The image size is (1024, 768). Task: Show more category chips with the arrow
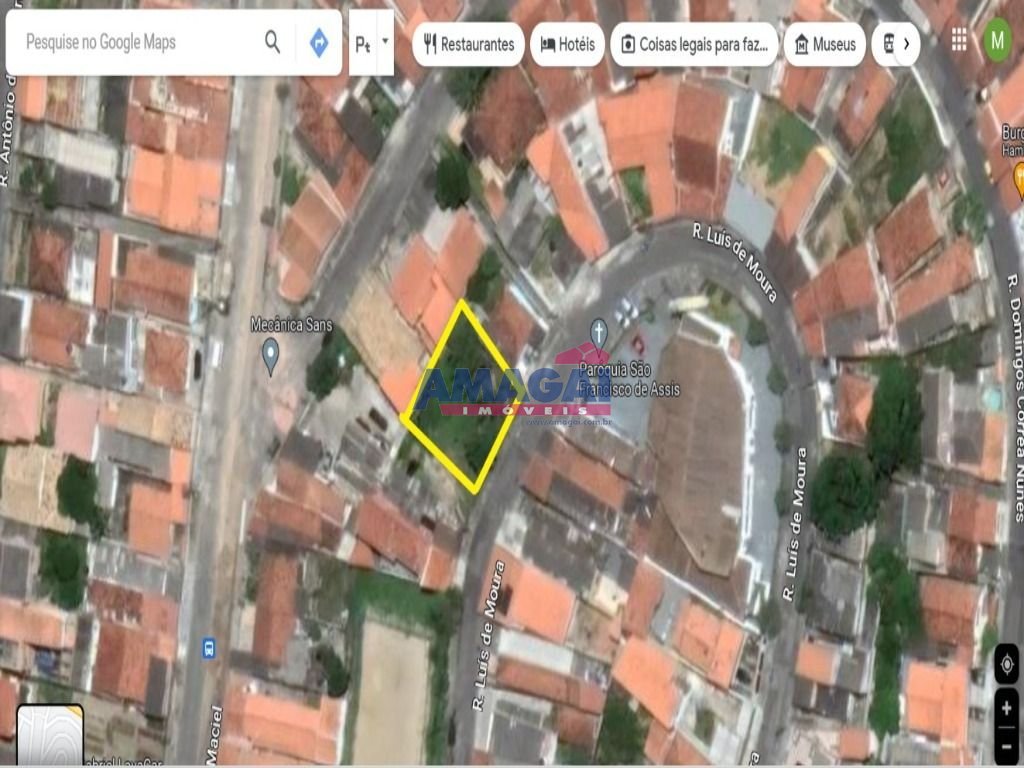tap(906, 44)
